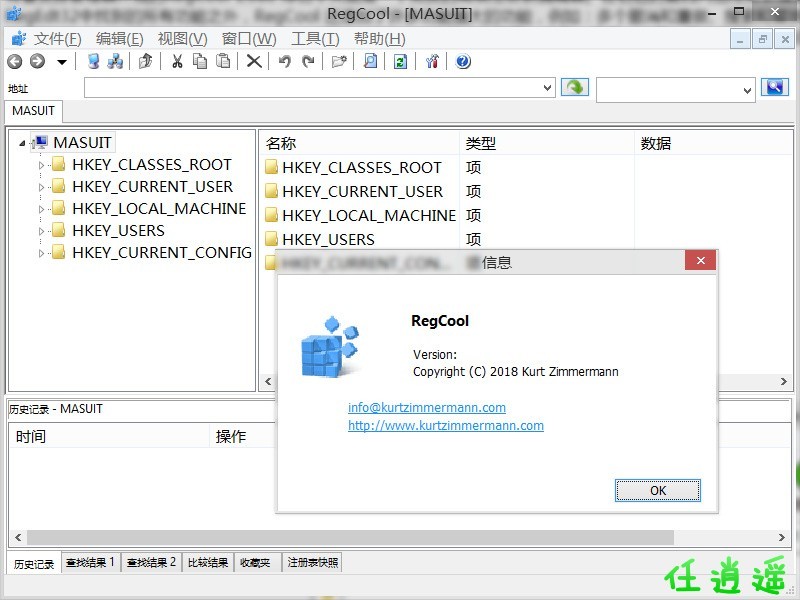Open the 编辑(E) menu
The width and height of the screenshot is (800, 600).
119,39
